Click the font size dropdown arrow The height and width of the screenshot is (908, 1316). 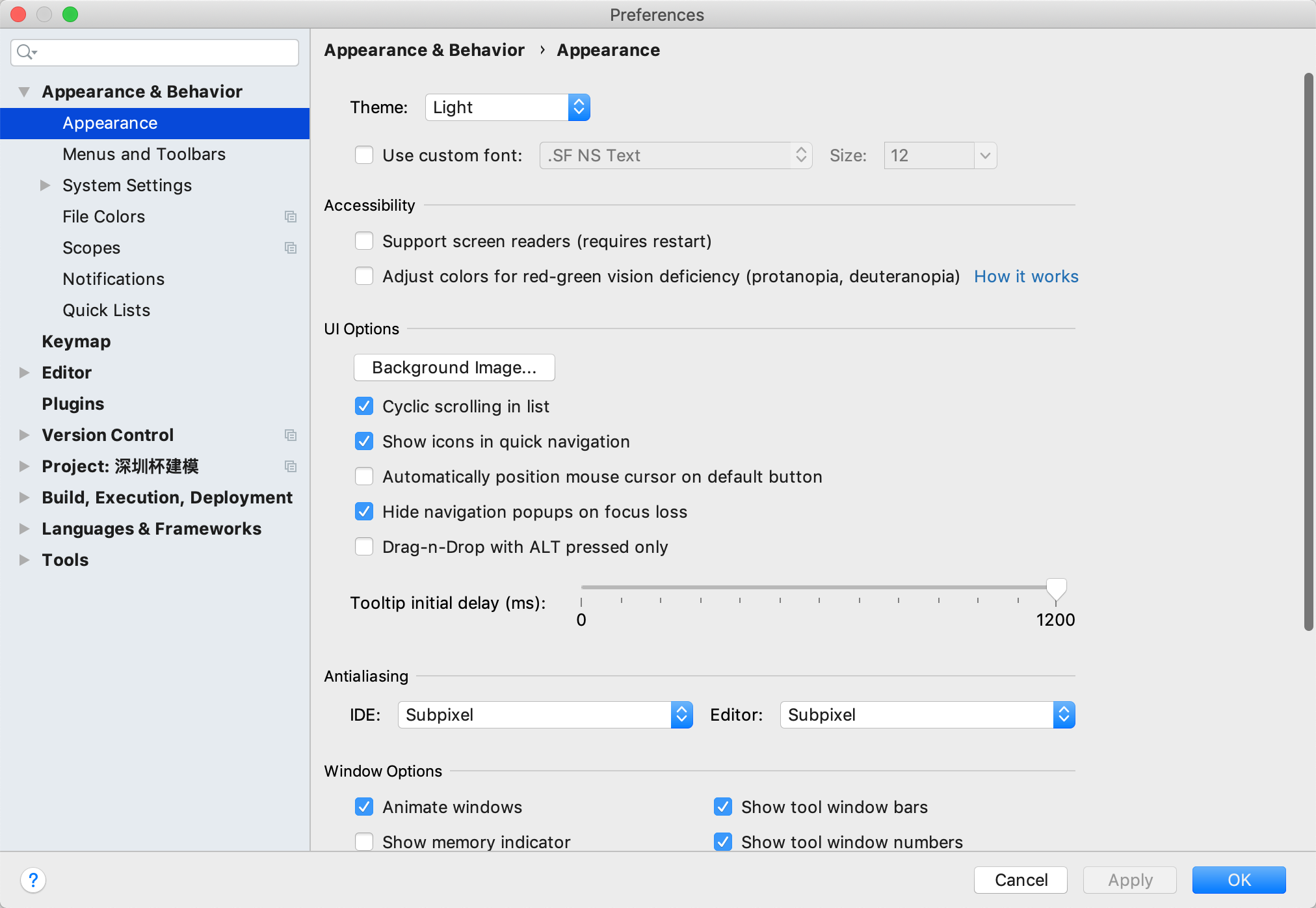[x=983, y=155]
